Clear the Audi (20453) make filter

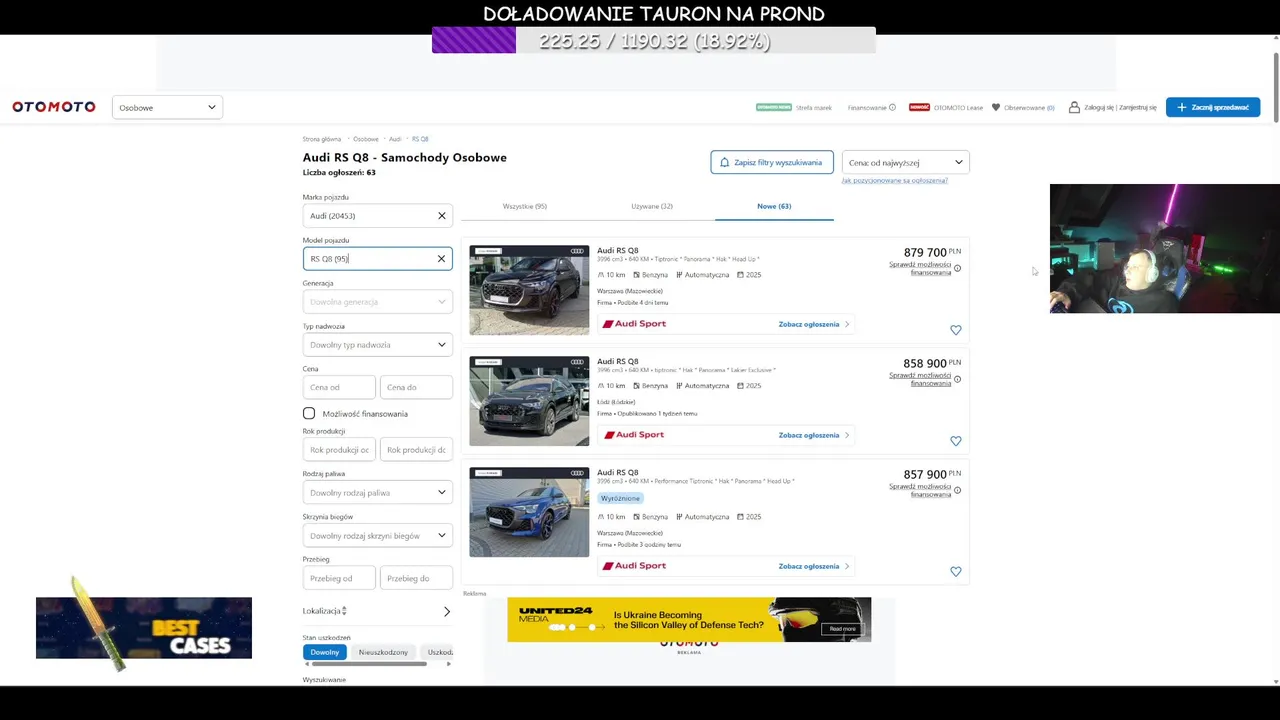pyautogui.click(x=441, y=216)
